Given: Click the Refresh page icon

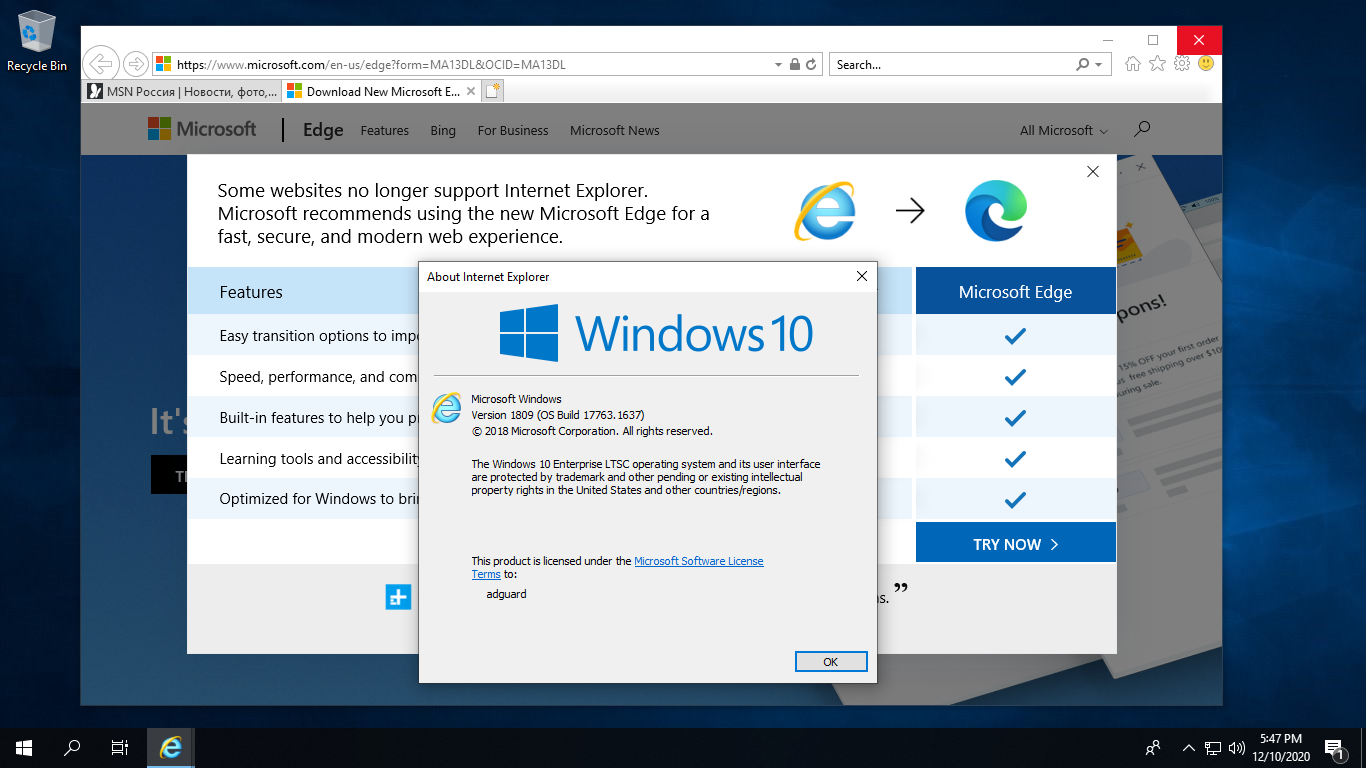Looking at the screenshot, I should click(x=811, y=64).
